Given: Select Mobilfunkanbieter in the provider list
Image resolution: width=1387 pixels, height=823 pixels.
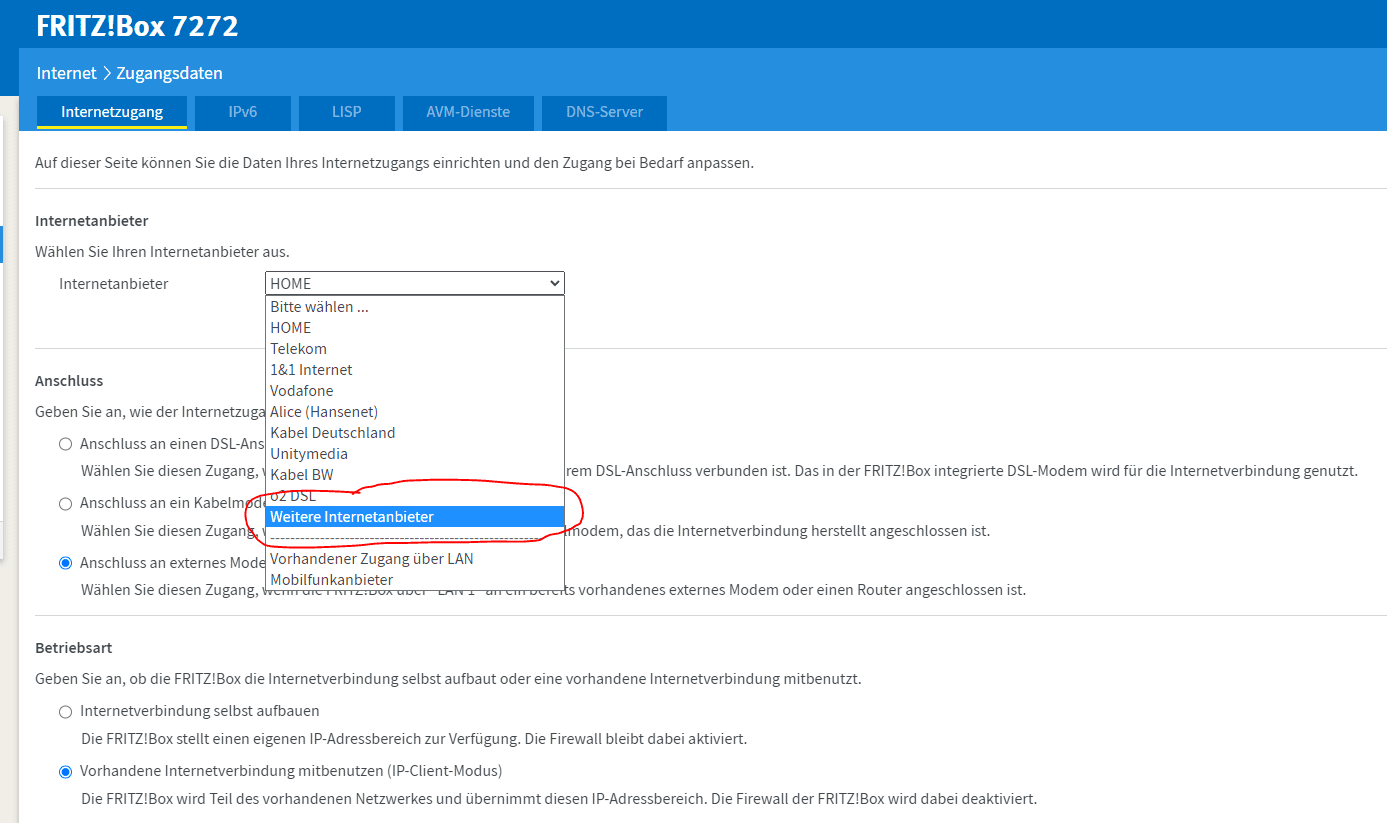Looking at the screenshot, I should pyautogui.click(x=415, y=580).
